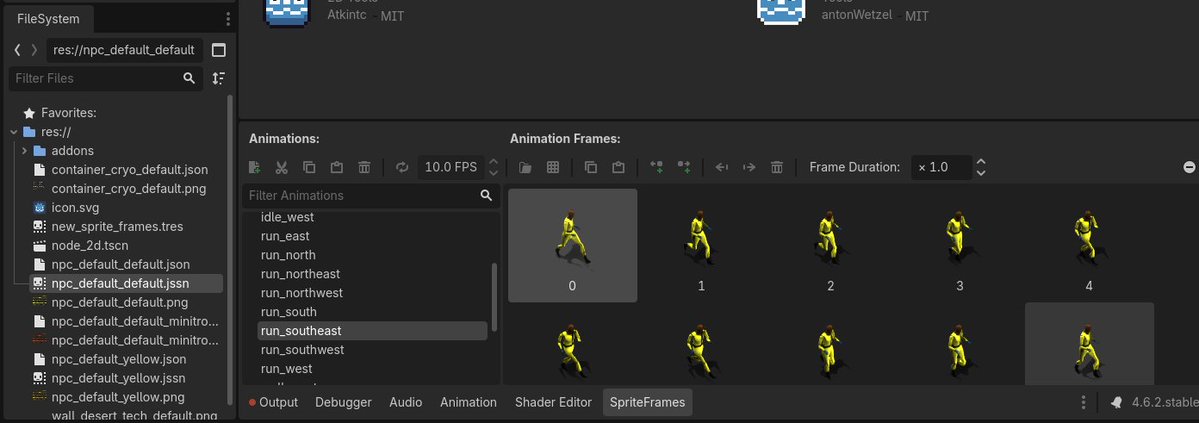Decrease the animation FPS with the down arrow
Screen dimensions: 1199x423
coord(493,173)
